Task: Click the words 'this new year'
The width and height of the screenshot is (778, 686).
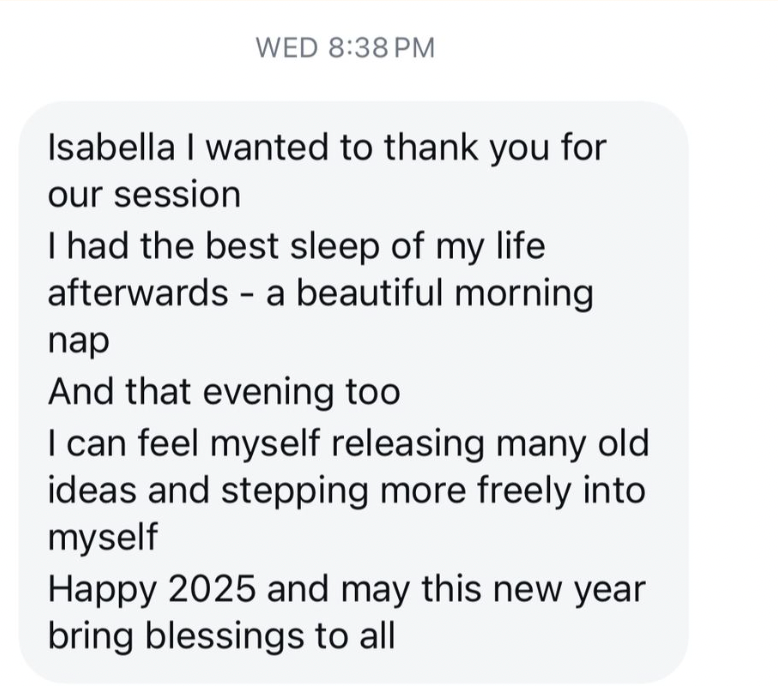Action: (x=533, y=589)
